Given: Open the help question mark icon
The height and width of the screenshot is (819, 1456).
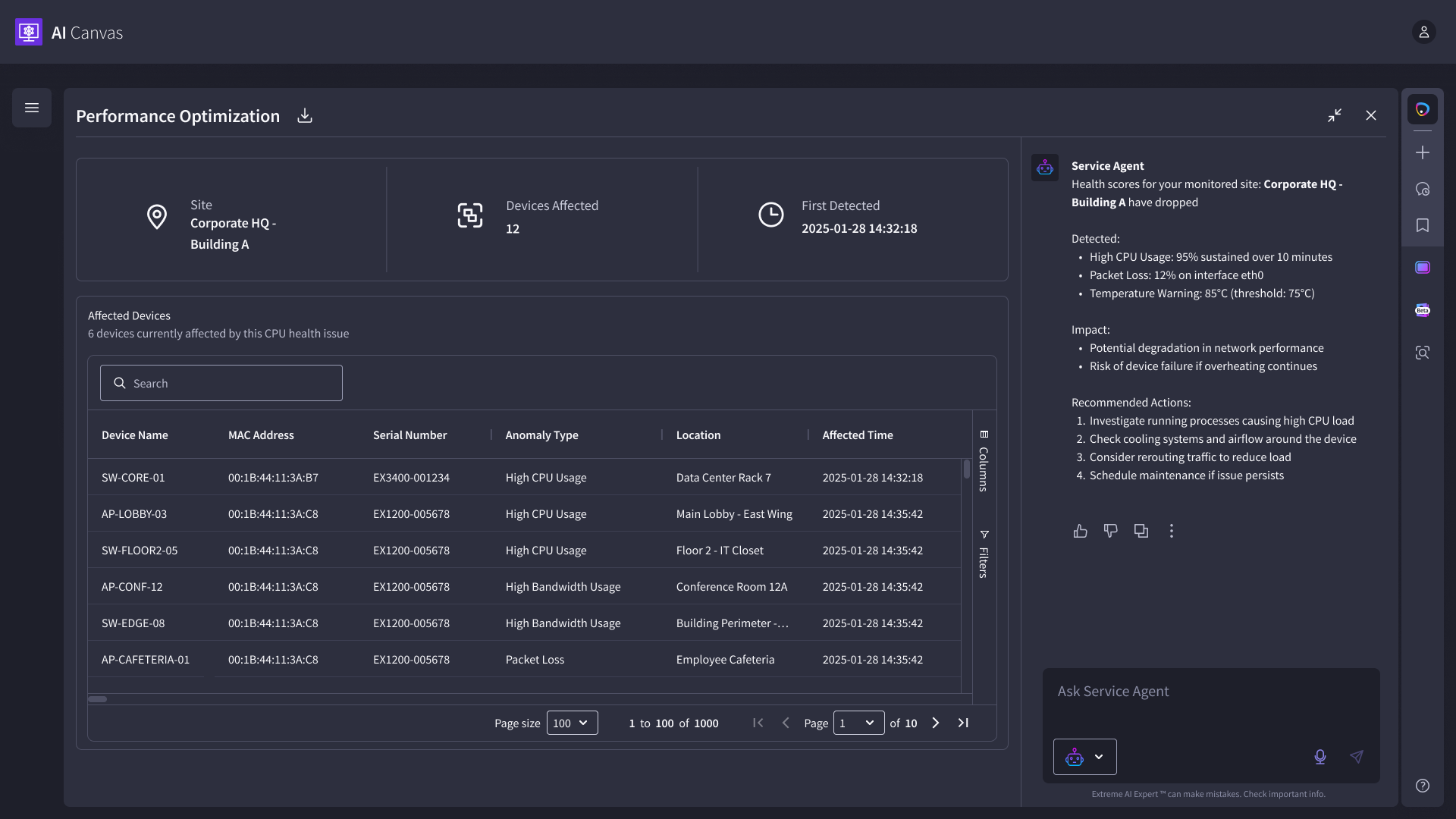Looking at the screenshot, I should pos(1423,786).
